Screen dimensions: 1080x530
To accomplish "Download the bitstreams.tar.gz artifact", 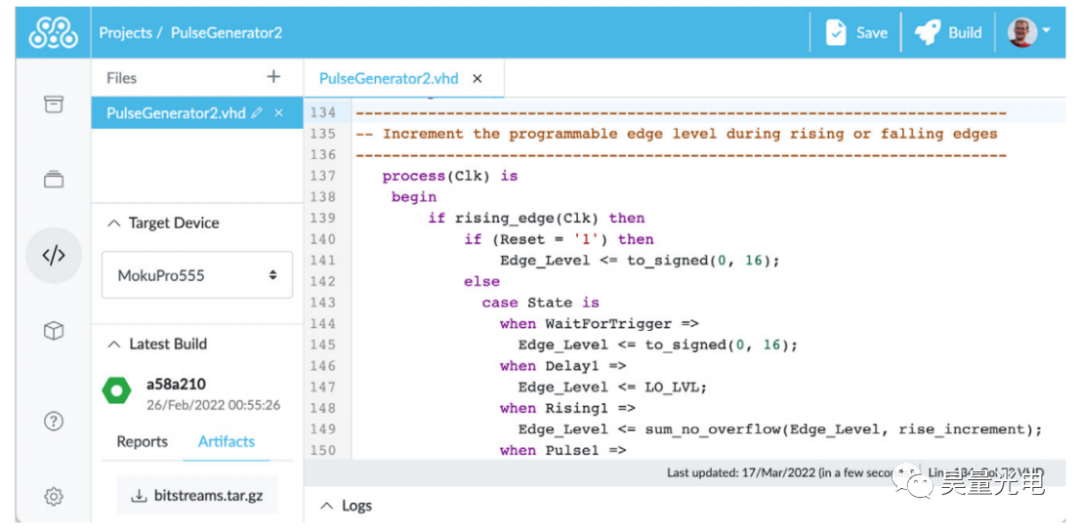I will [197, 495].
